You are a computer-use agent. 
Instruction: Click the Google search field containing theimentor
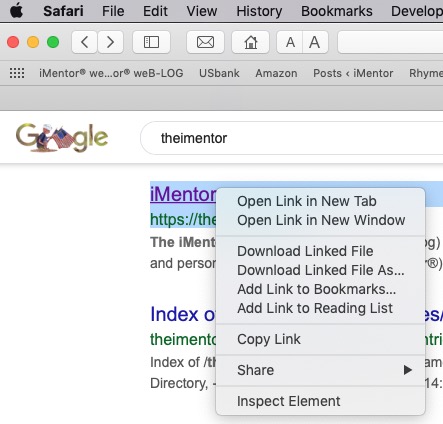pyautogui.click(x=292, y=138)
